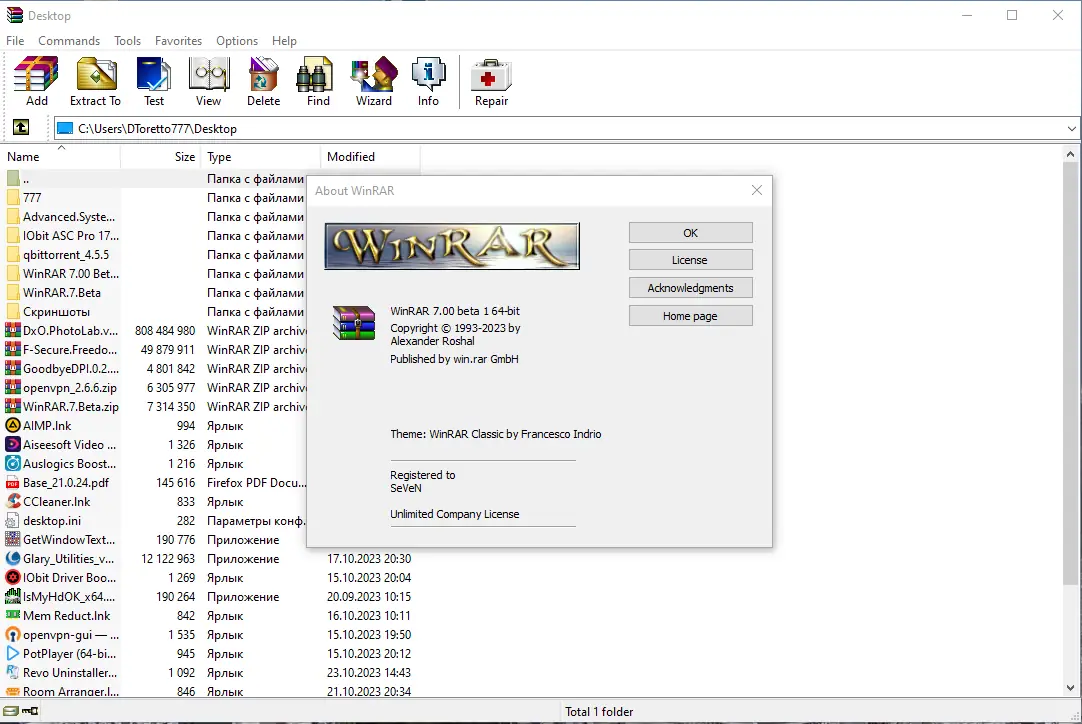Open the License button in About WinRAR

[x=691, y=260]
